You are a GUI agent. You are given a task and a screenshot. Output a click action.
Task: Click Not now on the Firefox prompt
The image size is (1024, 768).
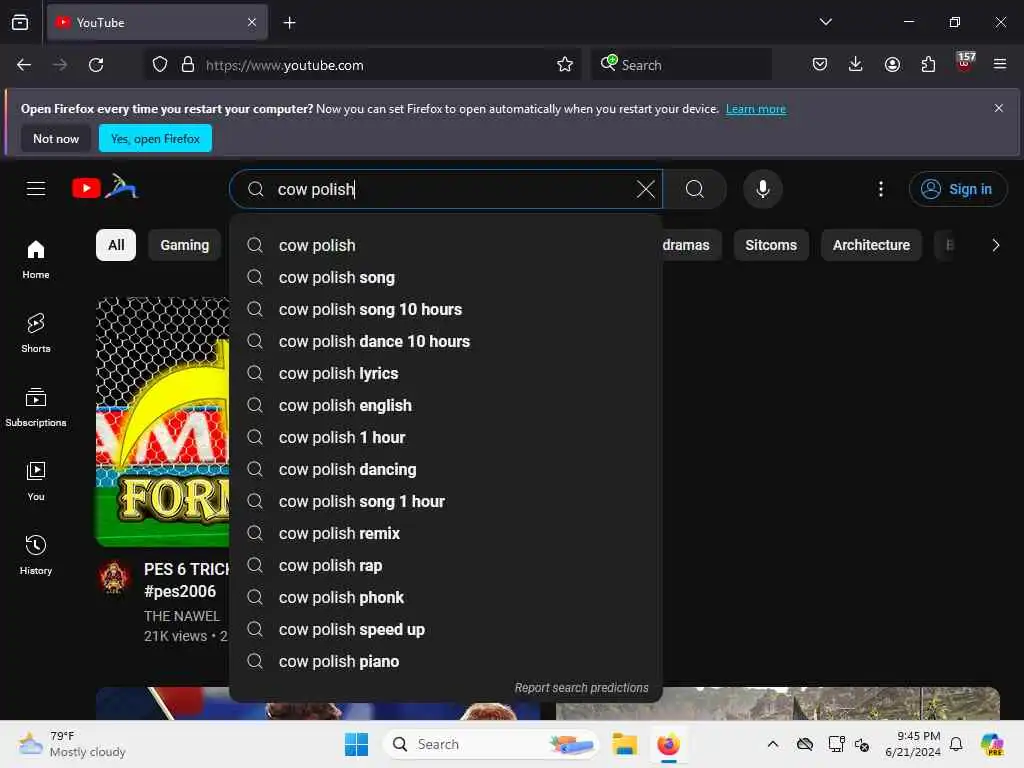pyautogui.click(x=56, y=138)
